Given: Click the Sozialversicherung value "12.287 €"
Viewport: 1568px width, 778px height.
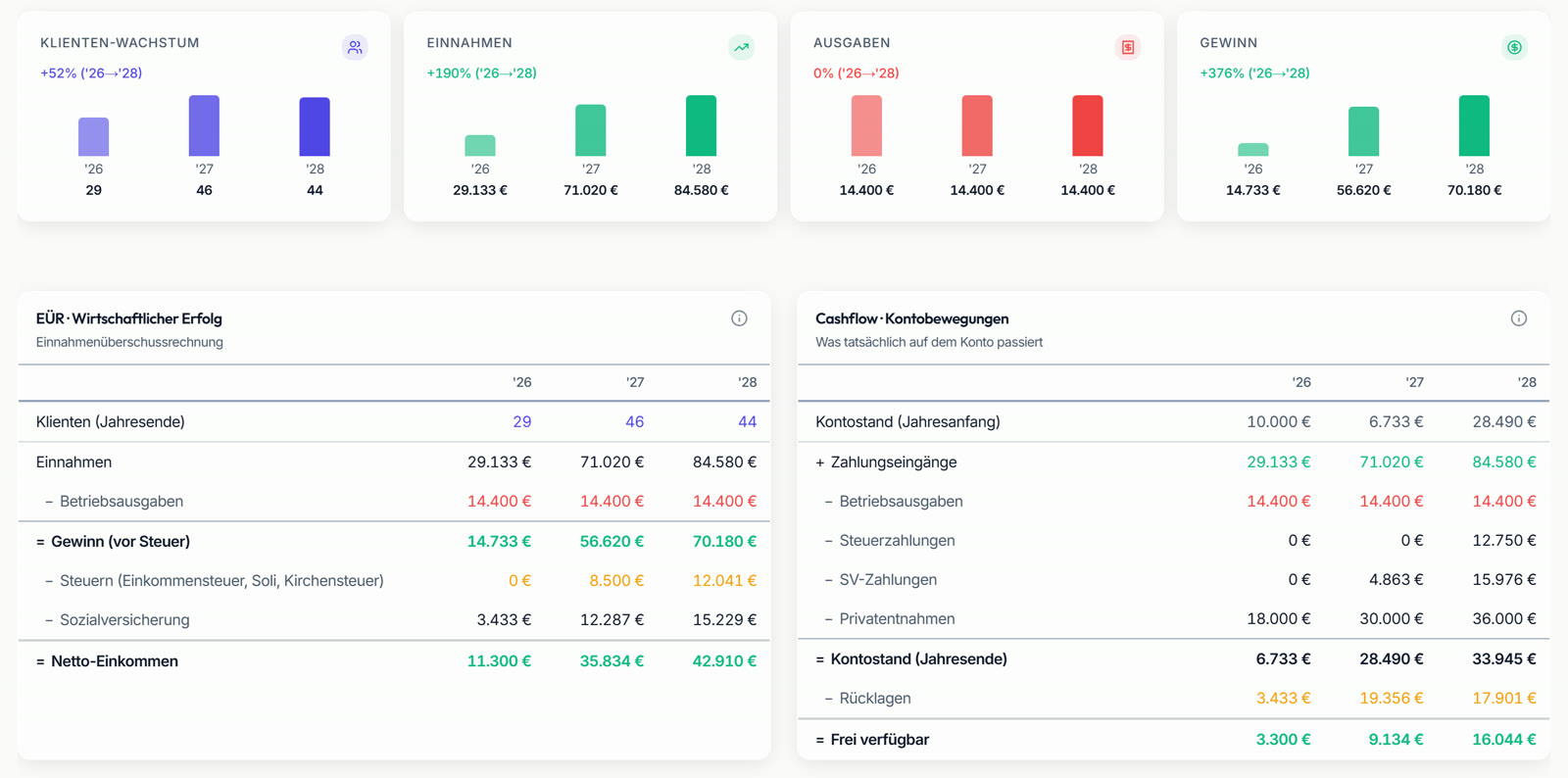Looking at the screenshot, I should click(x=612, y=620).
